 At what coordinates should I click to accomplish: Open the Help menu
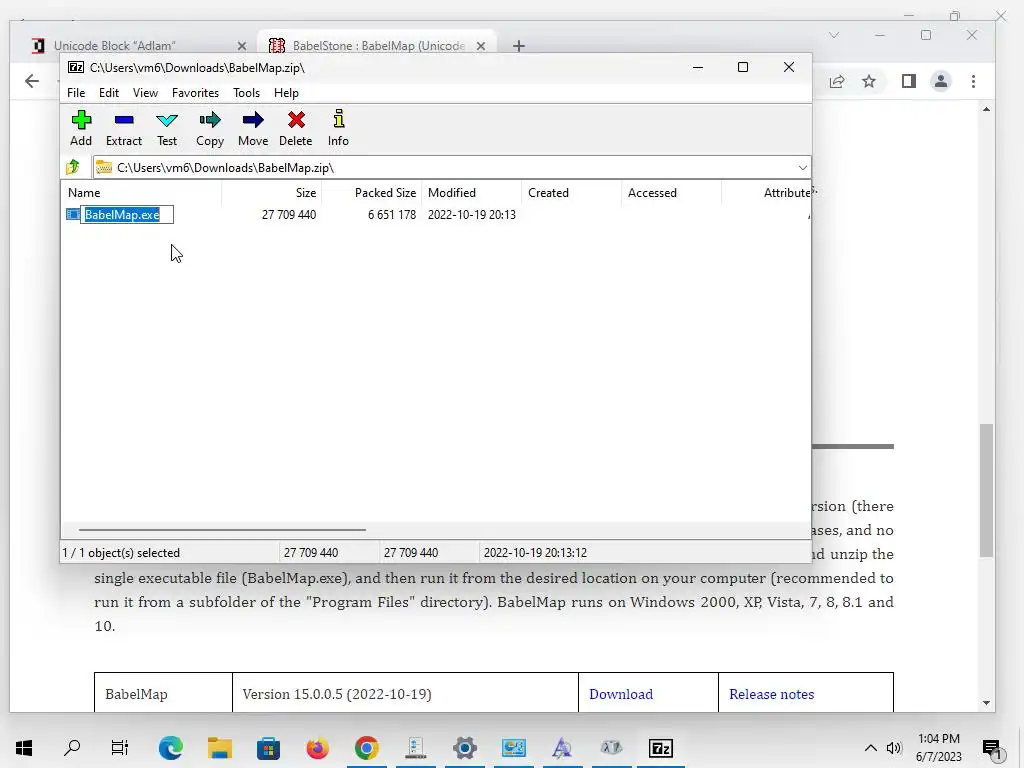pyautogui.click(x=286, y=93)
